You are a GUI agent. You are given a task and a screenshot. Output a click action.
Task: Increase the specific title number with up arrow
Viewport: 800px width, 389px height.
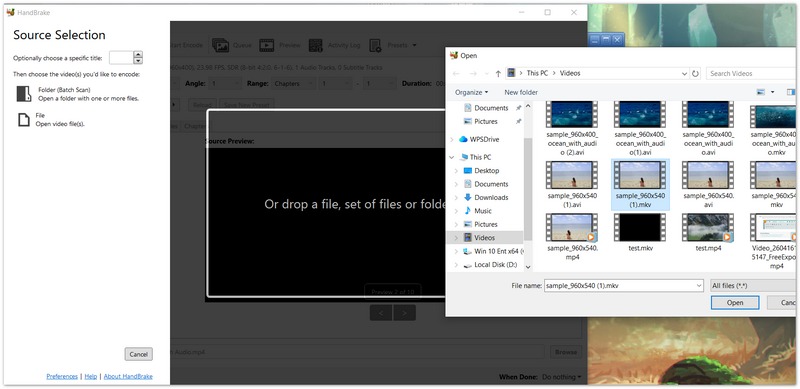[x=138, y=54]
